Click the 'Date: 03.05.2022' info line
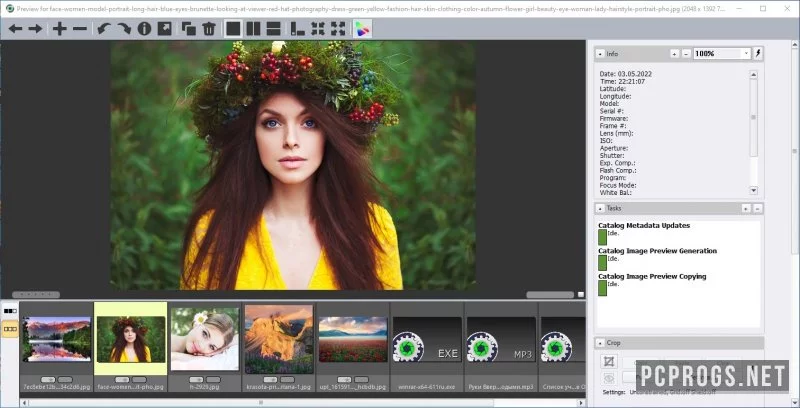The width and height of the screenshot is (800, 408). pos(626,74)
